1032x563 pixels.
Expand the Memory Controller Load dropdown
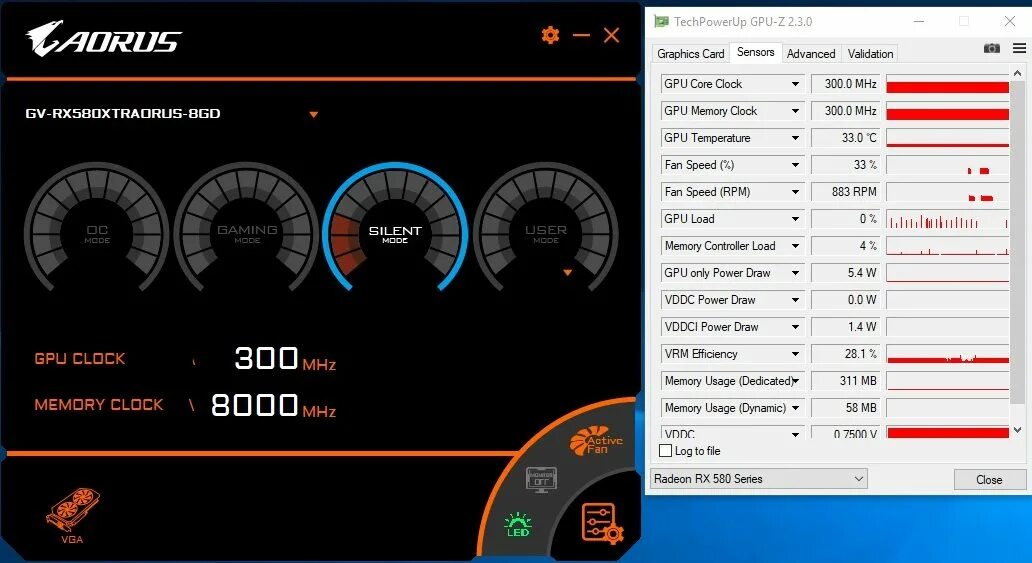[x=795, y=246]
